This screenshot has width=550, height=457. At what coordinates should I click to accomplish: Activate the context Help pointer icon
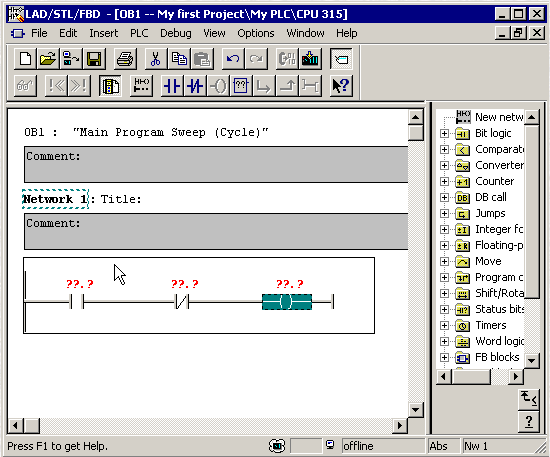tap(341, 86)
